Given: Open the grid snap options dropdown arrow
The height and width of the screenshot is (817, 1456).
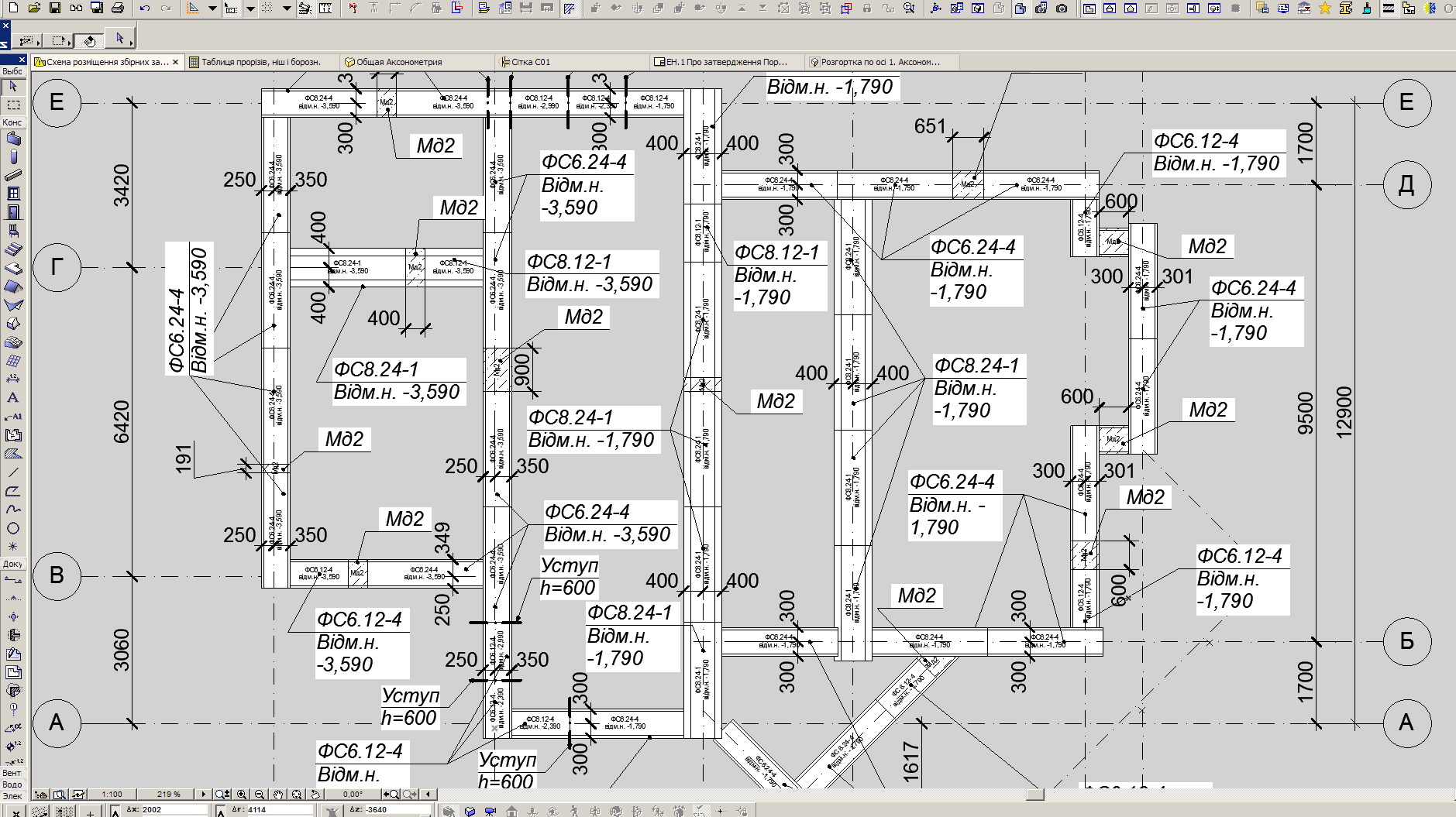Looking at the screenshot, I should tap(287, 9).
